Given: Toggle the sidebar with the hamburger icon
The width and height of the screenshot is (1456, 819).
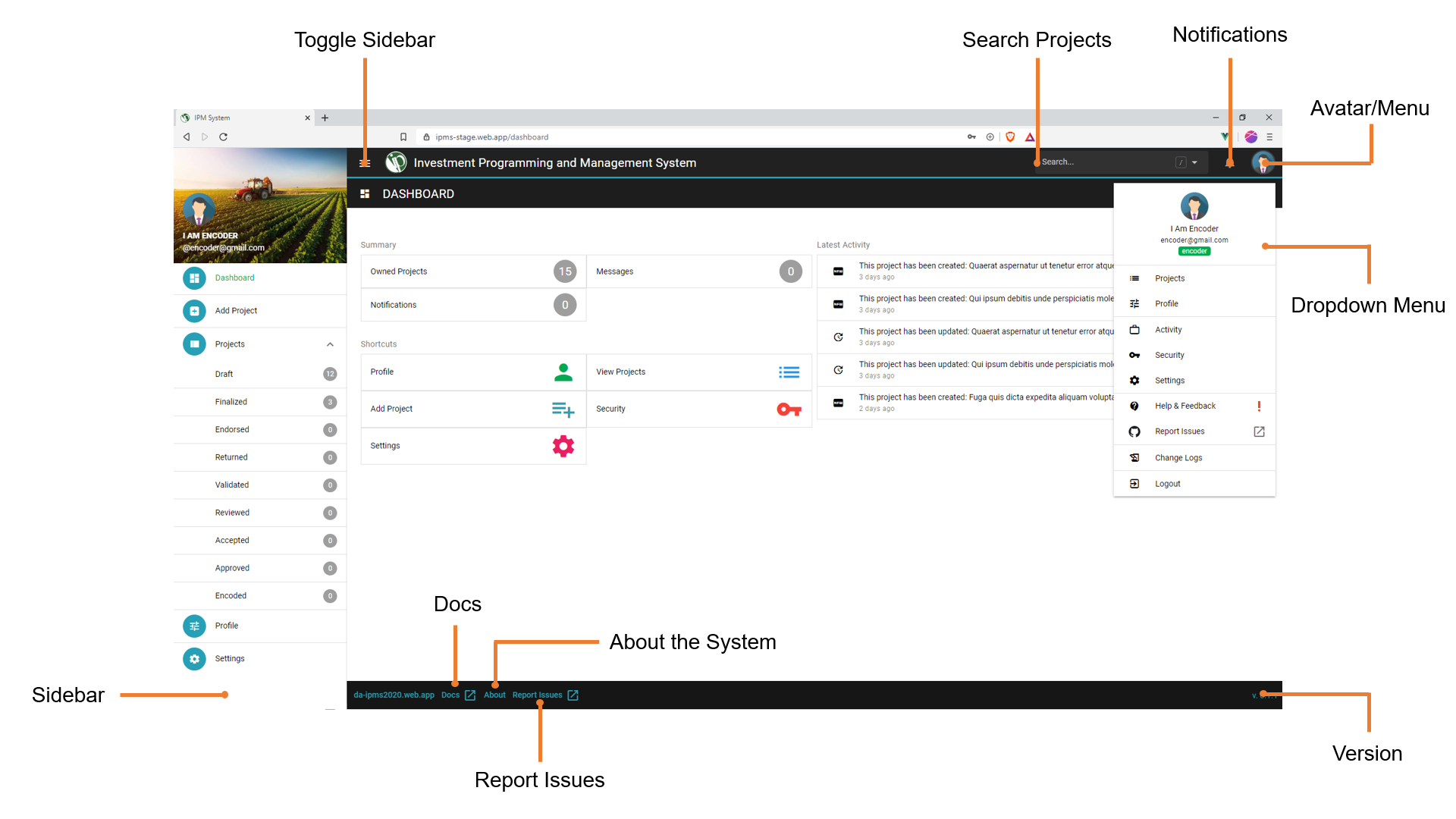Looking at the screenshot, I should point(365,162).
